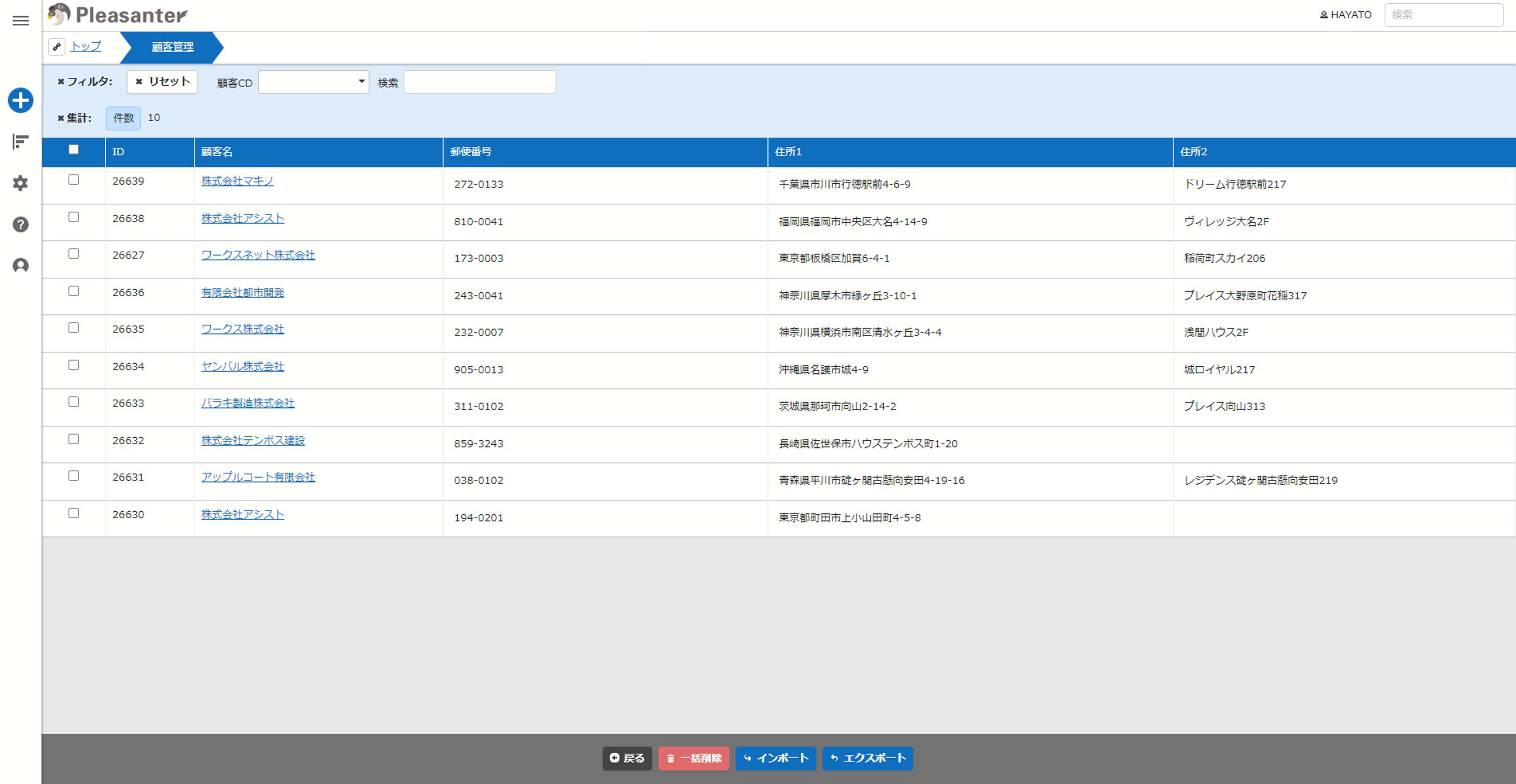Open the 顧客CD dropdown
The image size is (1516, 784).
(x=313, y=82)
